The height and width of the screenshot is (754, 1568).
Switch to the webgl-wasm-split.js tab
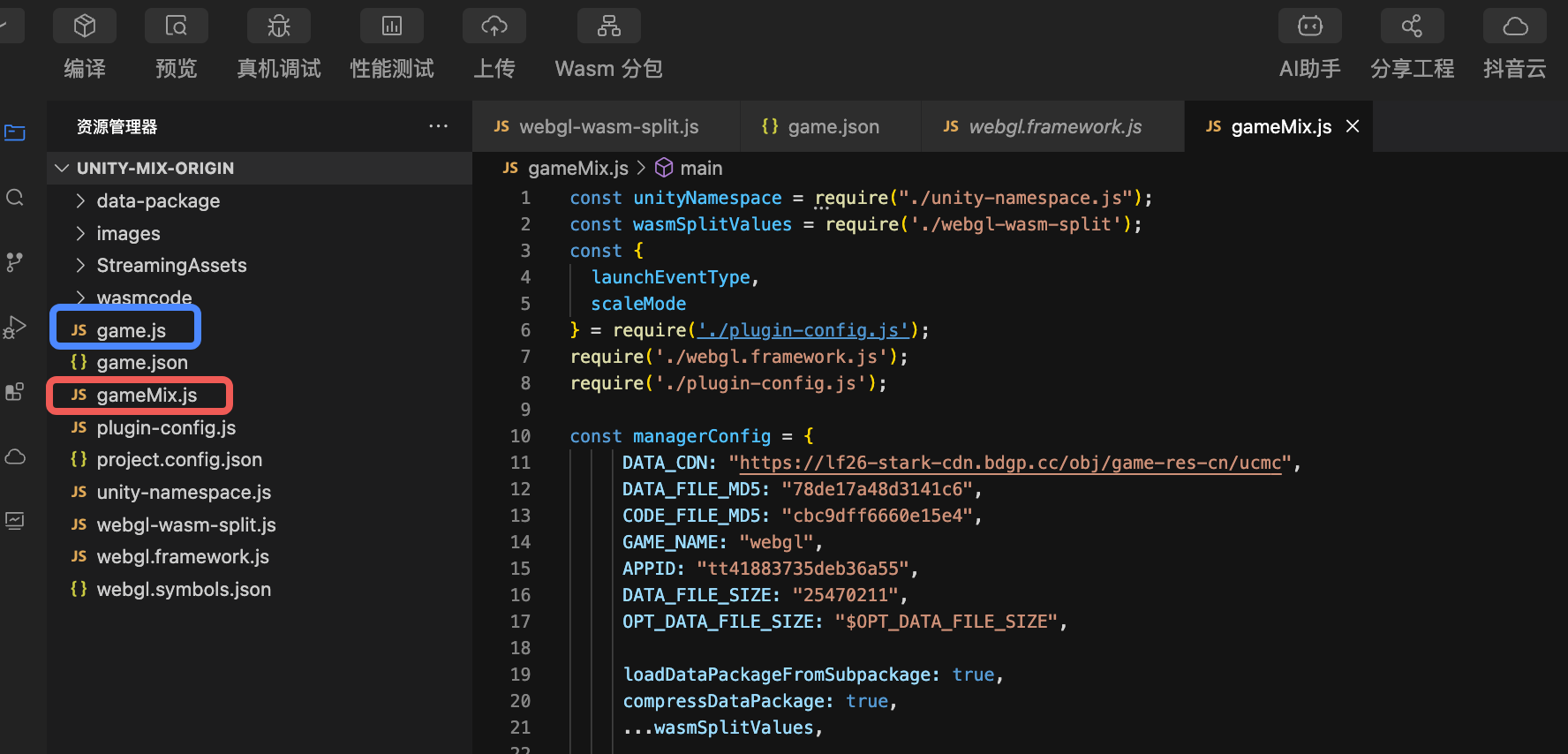pyautogui.click(x=608, y=127)
